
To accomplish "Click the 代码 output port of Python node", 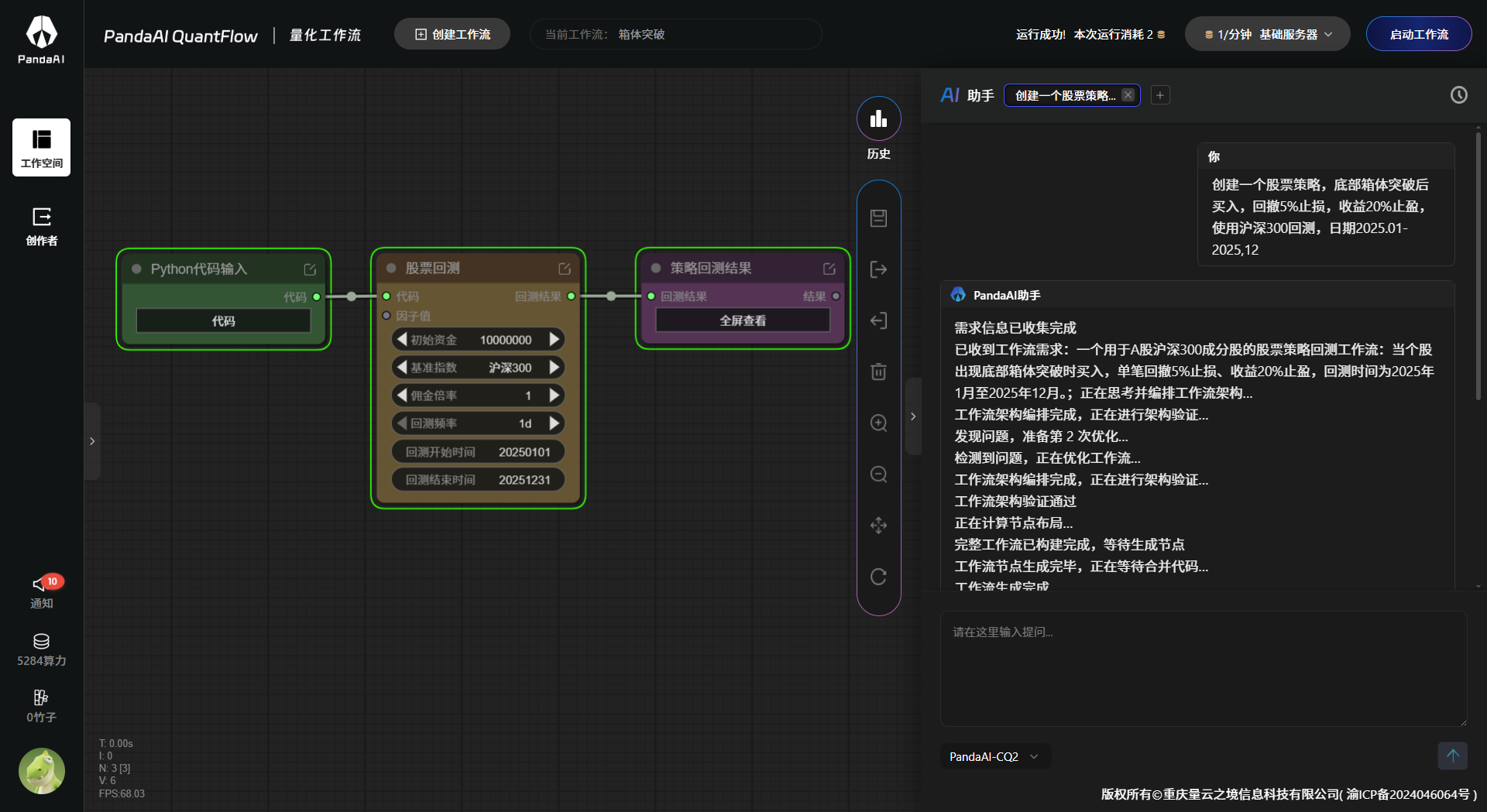I will point(317,296).
